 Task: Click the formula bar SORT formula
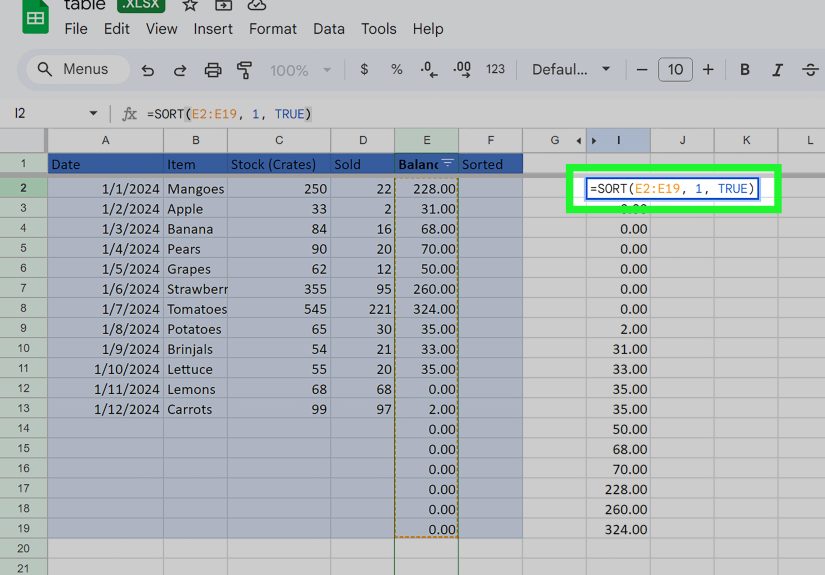pyautogui.click(x=229, y=114)
